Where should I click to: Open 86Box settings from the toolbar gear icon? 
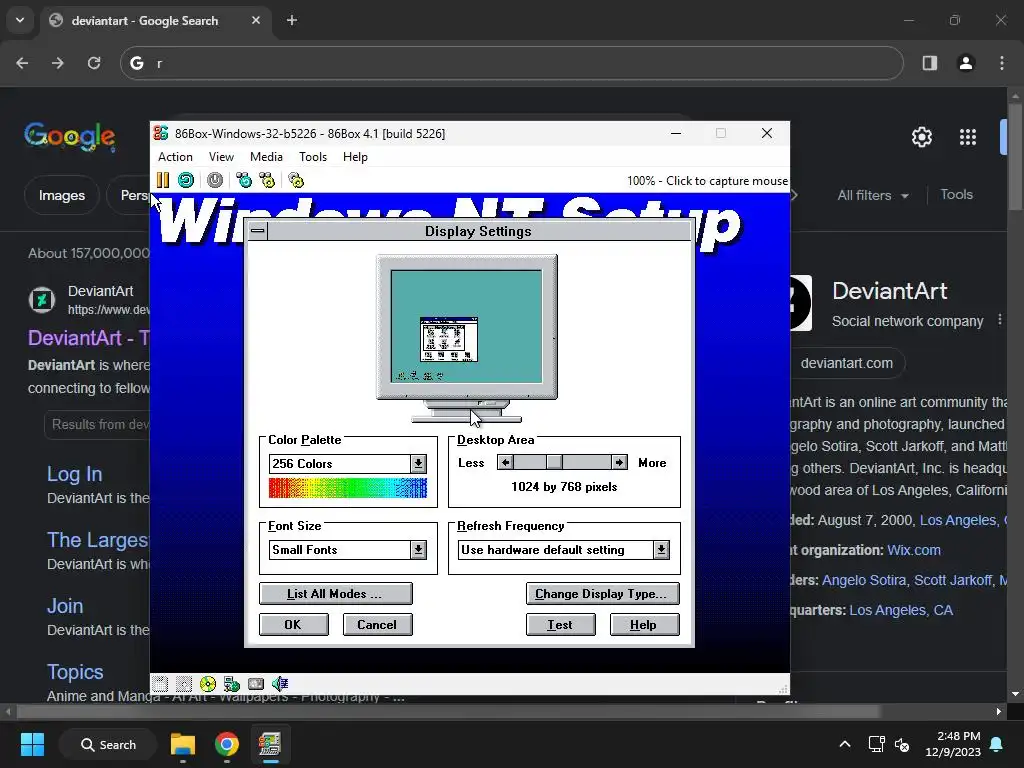[x=296, y=180]
